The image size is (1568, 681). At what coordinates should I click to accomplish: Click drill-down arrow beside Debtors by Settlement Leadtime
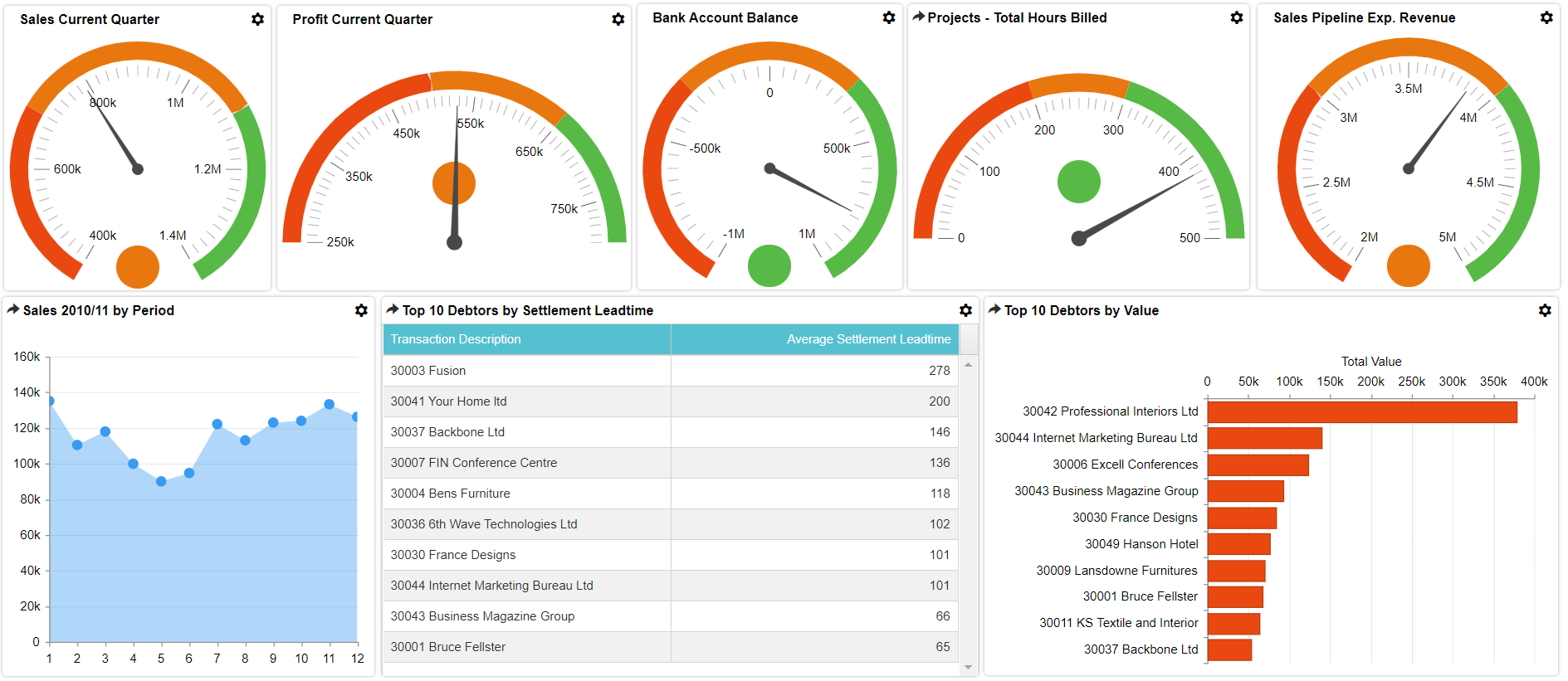pyautogui.click(x=393, y=309)
